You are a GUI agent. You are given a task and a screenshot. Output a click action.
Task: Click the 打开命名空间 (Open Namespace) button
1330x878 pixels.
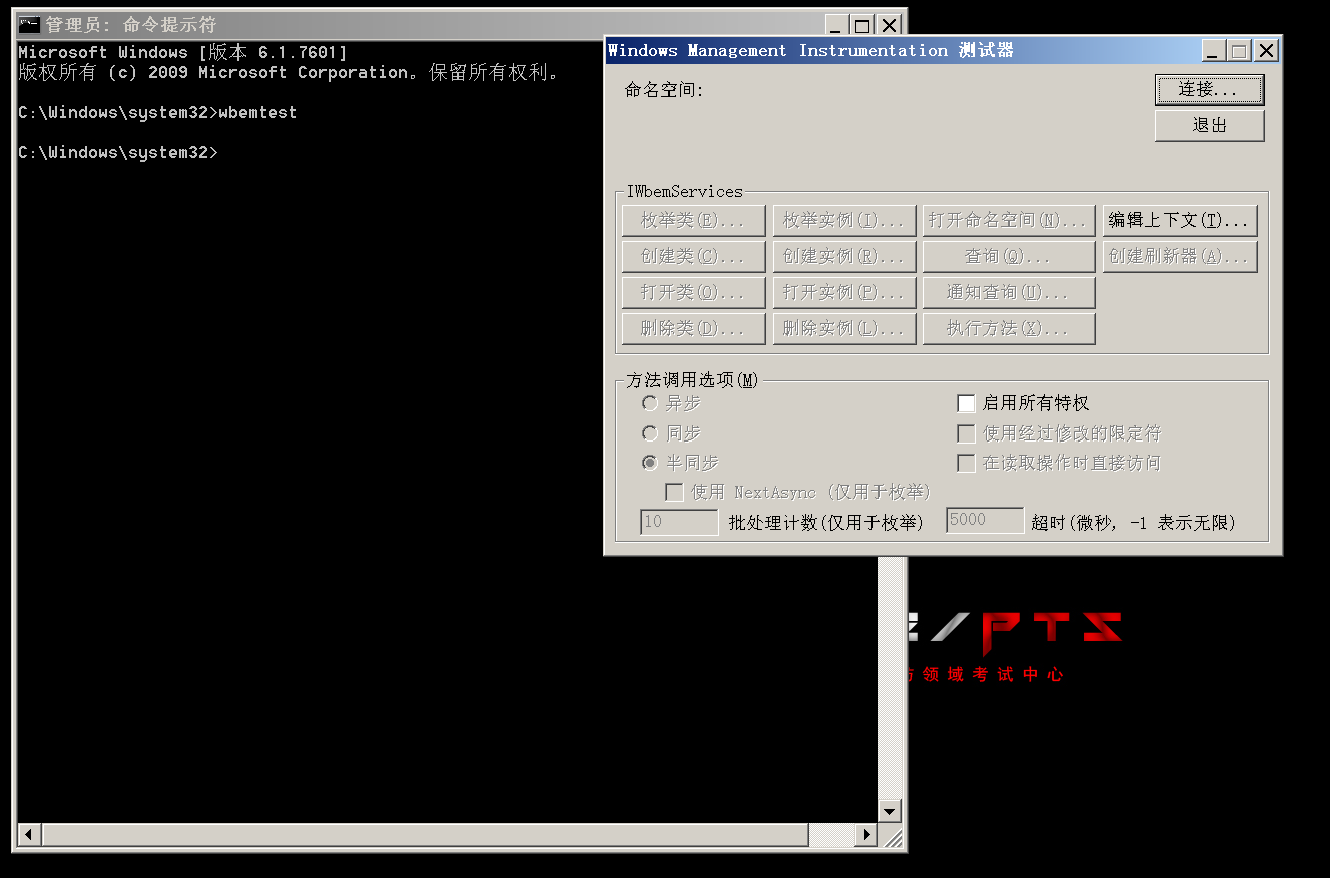1008,220
